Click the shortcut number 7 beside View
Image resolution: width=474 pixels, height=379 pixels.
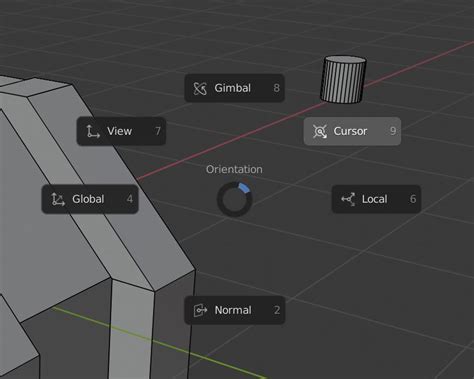158,131
